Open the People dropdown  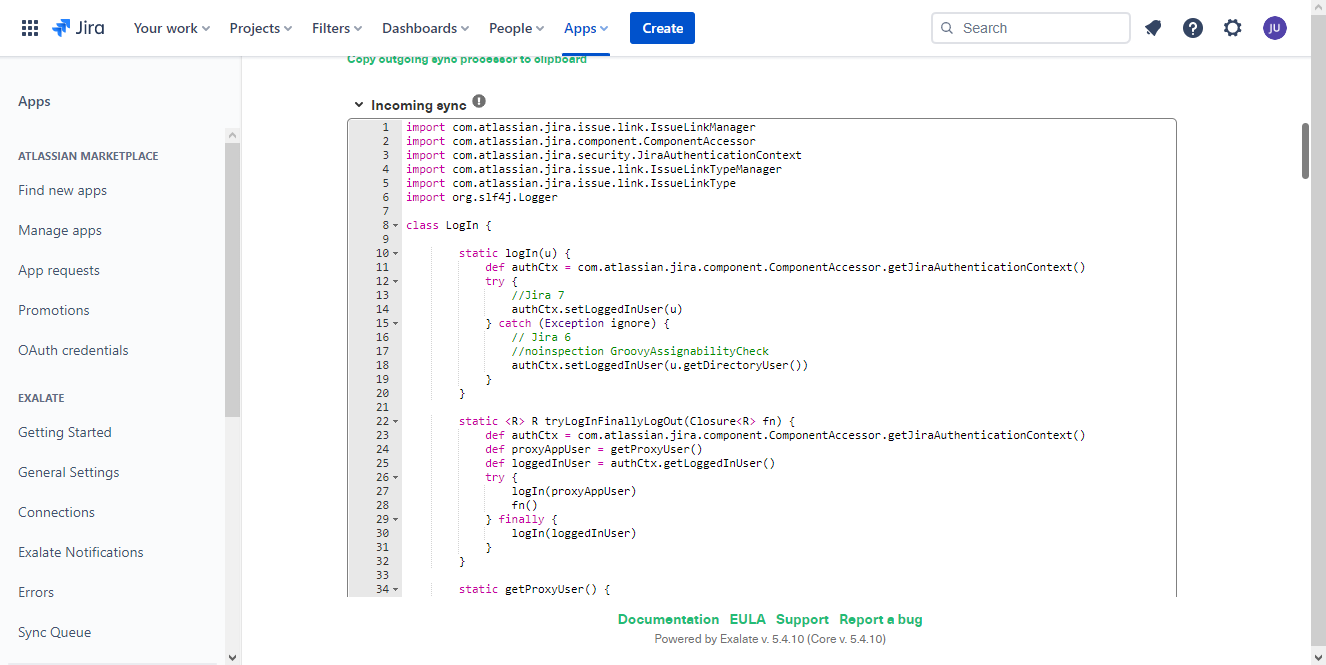click(x=517, y=28)
